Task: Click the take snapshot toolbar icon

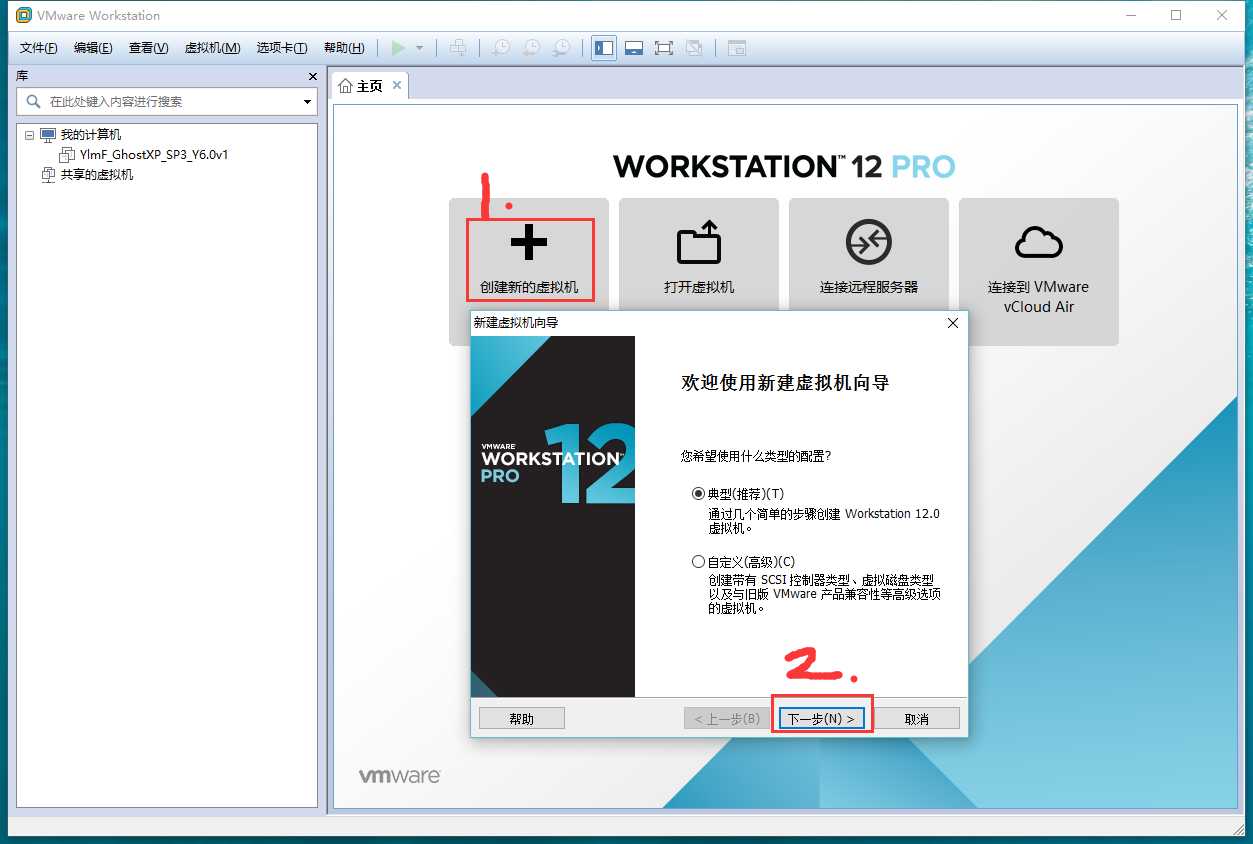Action: coord(501,48)
